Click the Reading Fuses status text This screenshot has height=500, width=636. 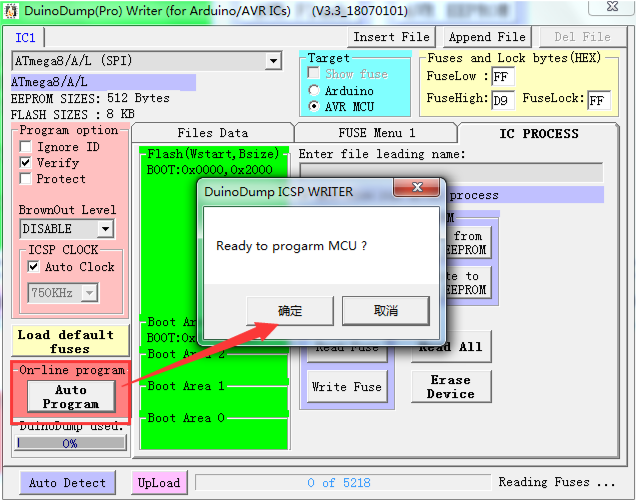pyautogui.click(x=556, y=482)
